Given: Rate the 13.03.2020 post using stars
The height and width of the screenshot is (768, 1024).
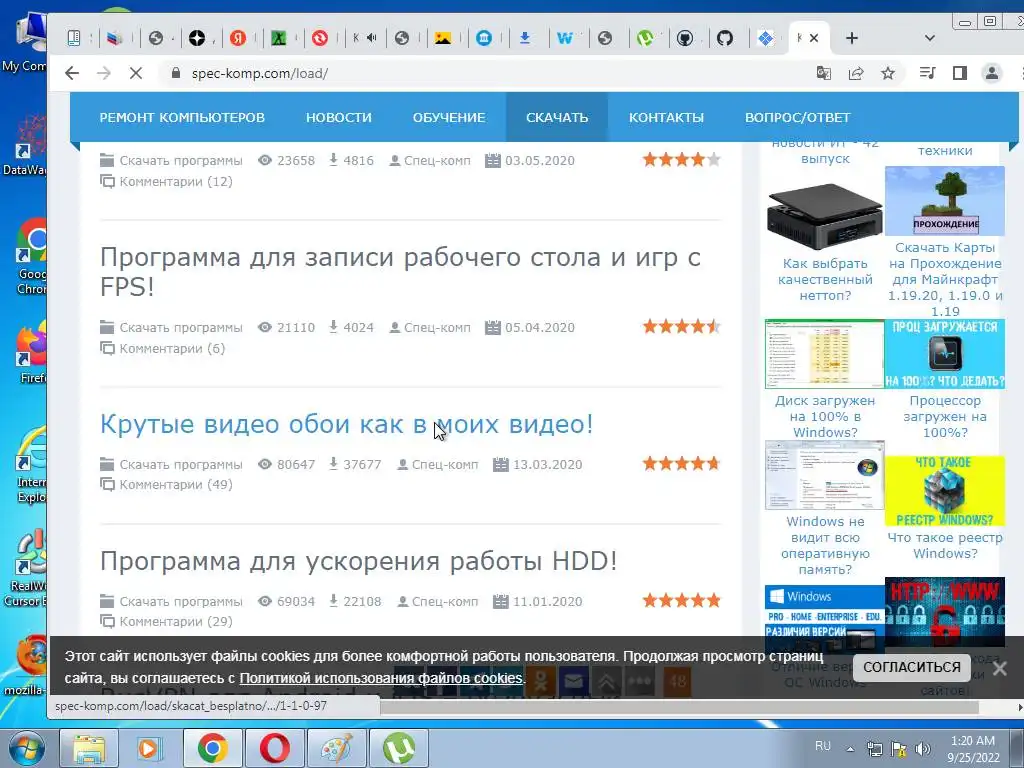Looking at the screenshot, I should coord(681,464).
